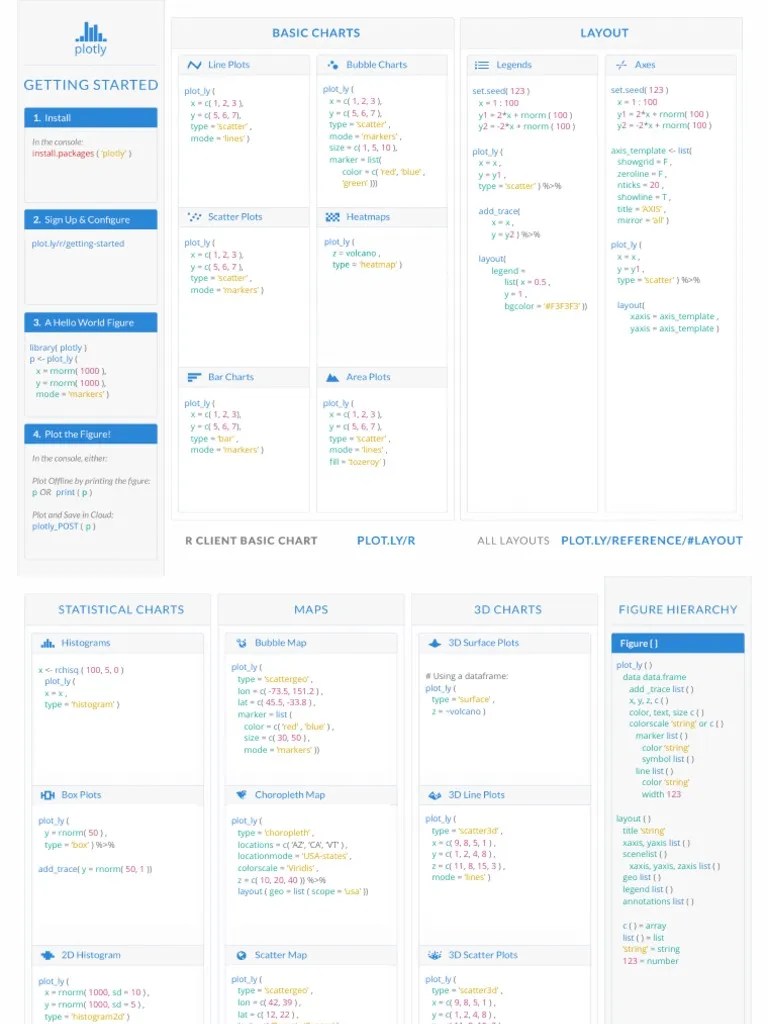Click the Box Plots label
The height and width of the screenshot is (1024, 768).
81,795
